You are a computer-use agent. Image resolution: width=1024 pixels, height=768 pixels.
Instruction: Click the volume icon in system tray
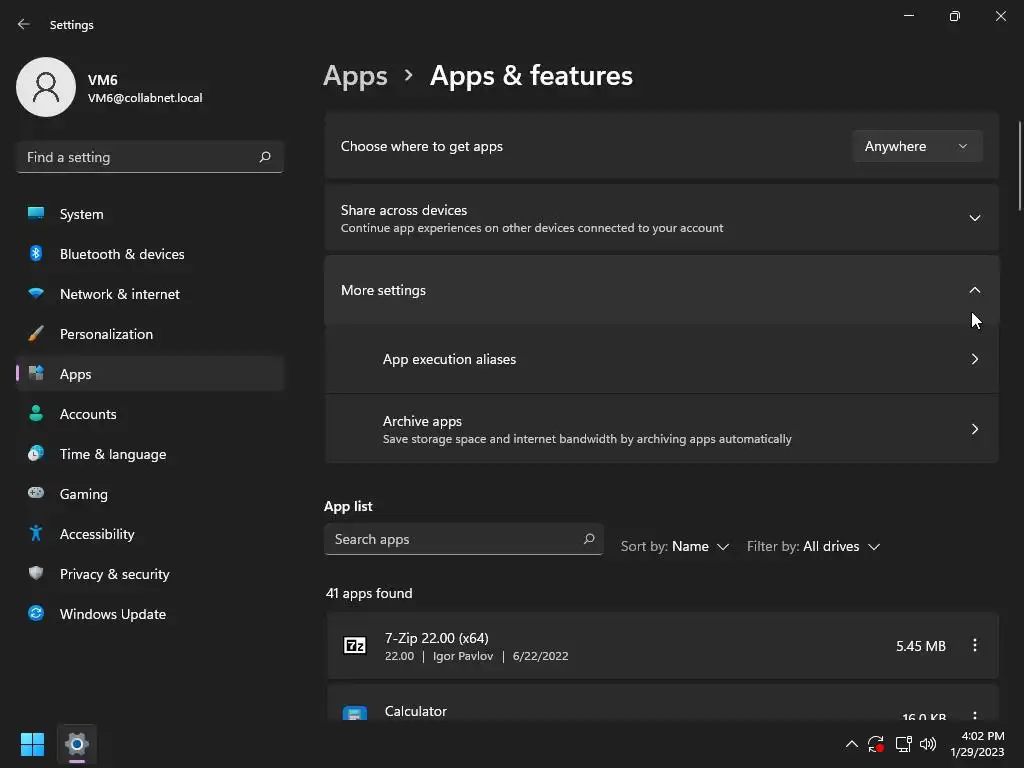point(927,744)
